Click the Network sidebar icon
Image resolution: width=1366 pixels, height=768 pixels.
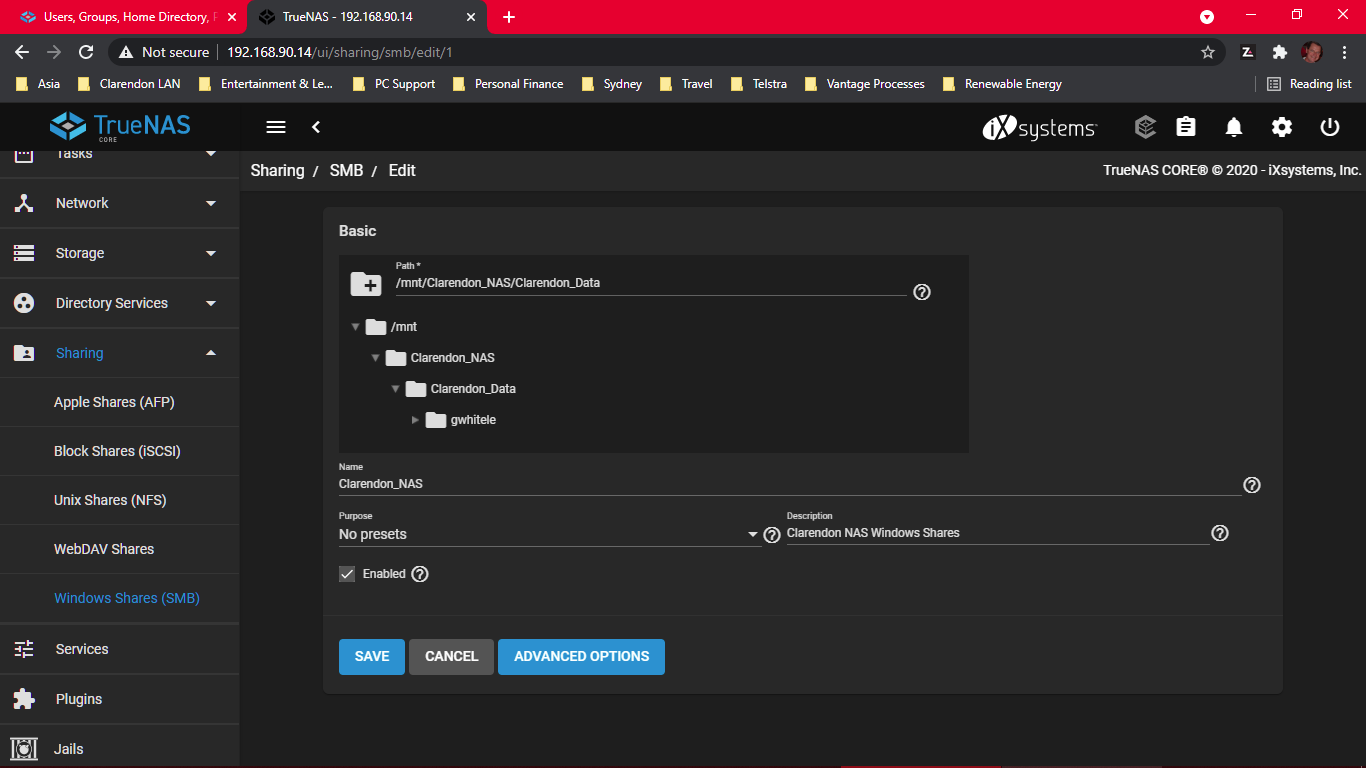click(x=24, y=203)
